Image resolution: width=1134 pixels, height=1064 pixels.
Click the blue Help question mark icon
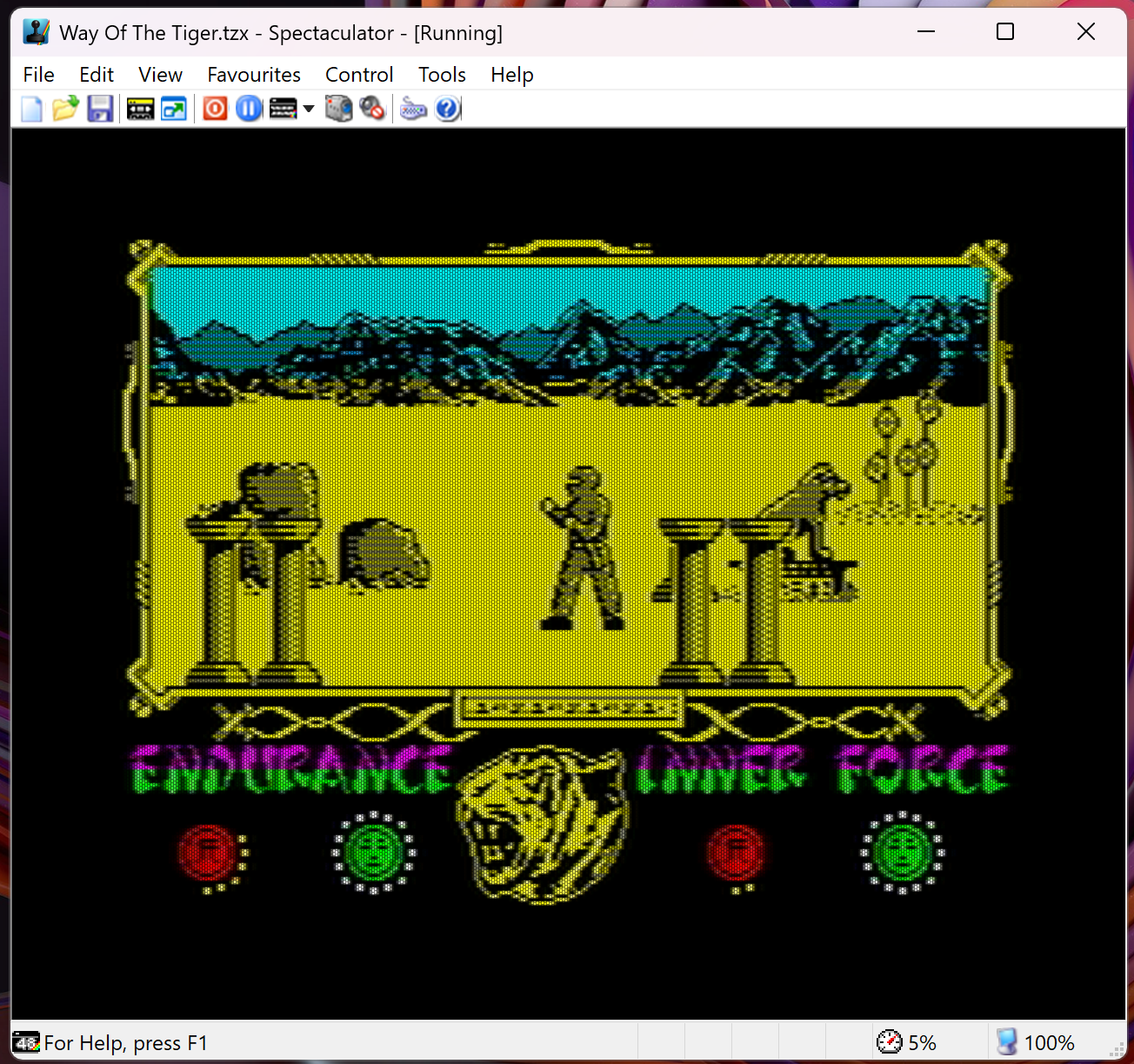tap(447, 110)
